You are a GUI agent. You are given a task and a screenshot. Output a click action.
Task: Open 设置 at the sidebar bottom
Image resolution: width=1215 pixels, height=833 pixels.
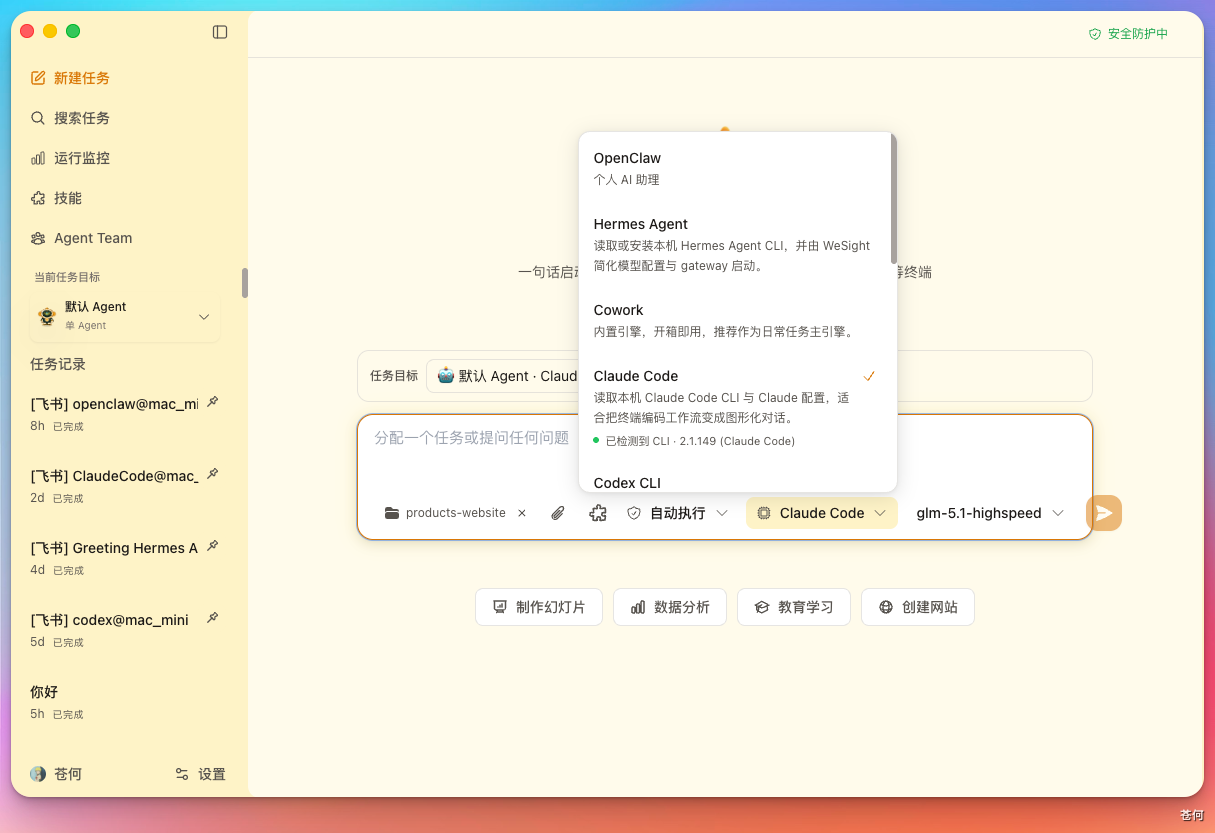(200, 774)
